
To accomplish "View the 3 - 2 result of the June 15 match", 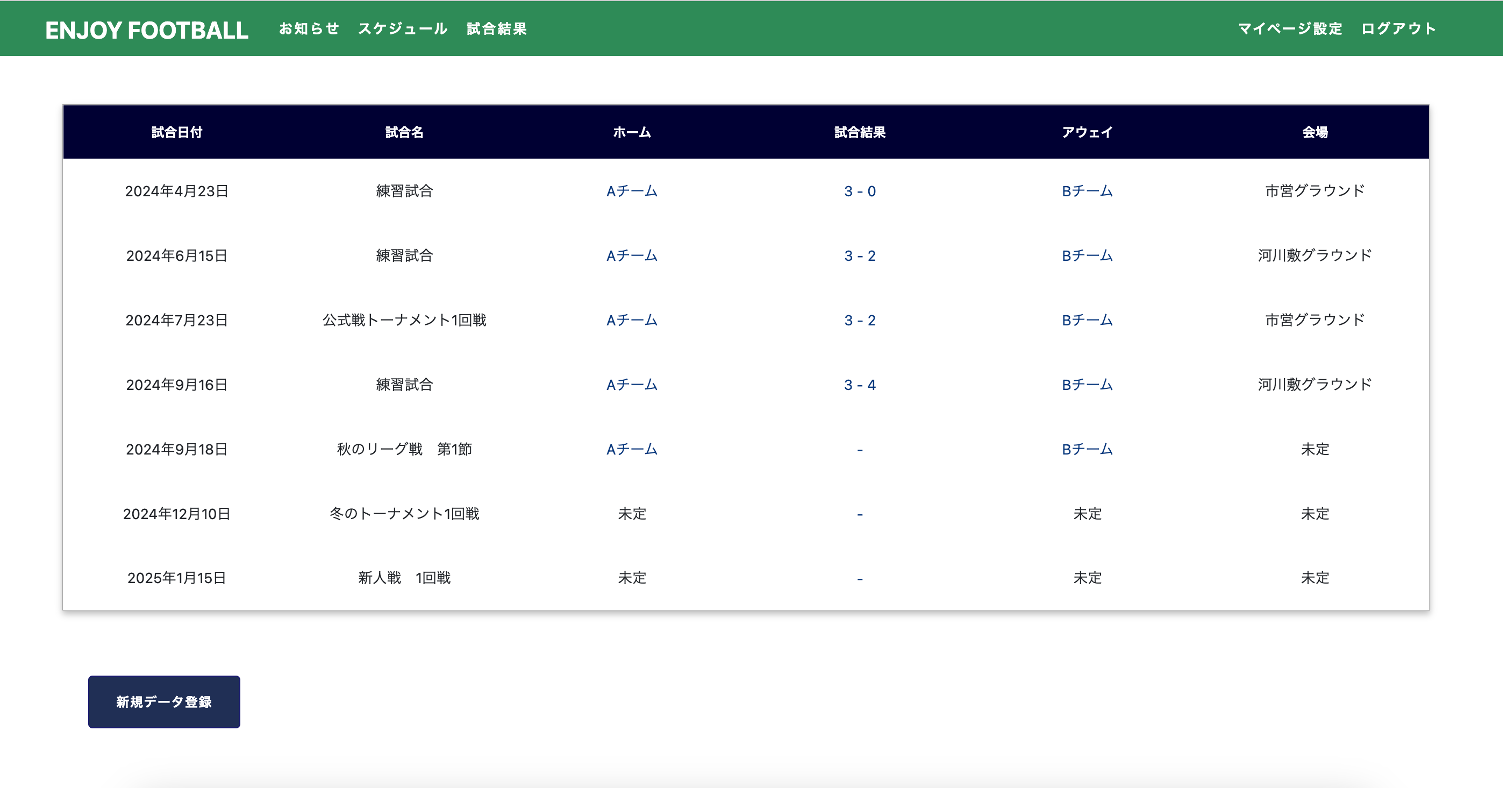I will (859, 256).
